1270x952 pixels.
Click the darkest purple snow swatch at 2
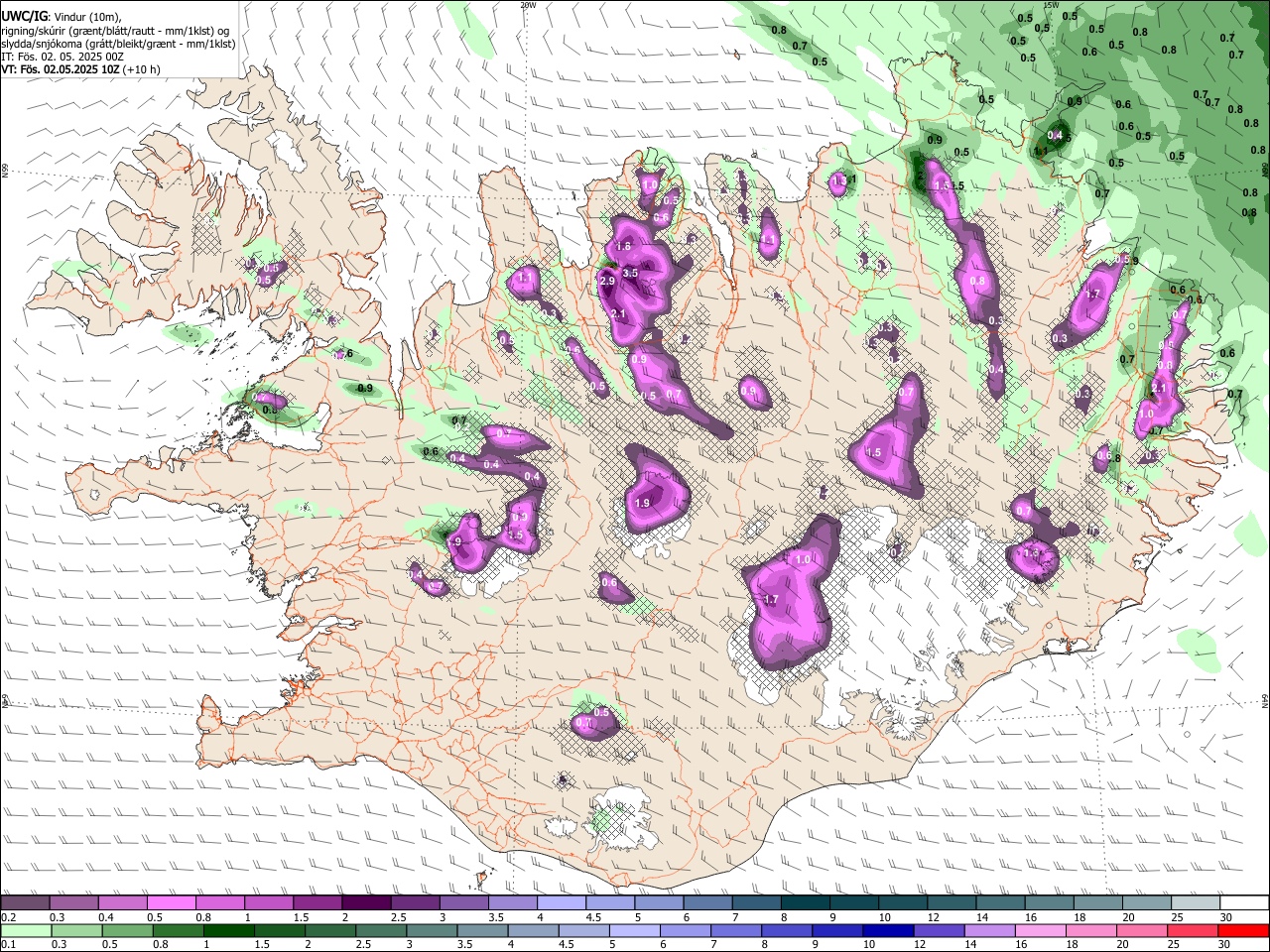pyautogui.click(x=365, y=902)
